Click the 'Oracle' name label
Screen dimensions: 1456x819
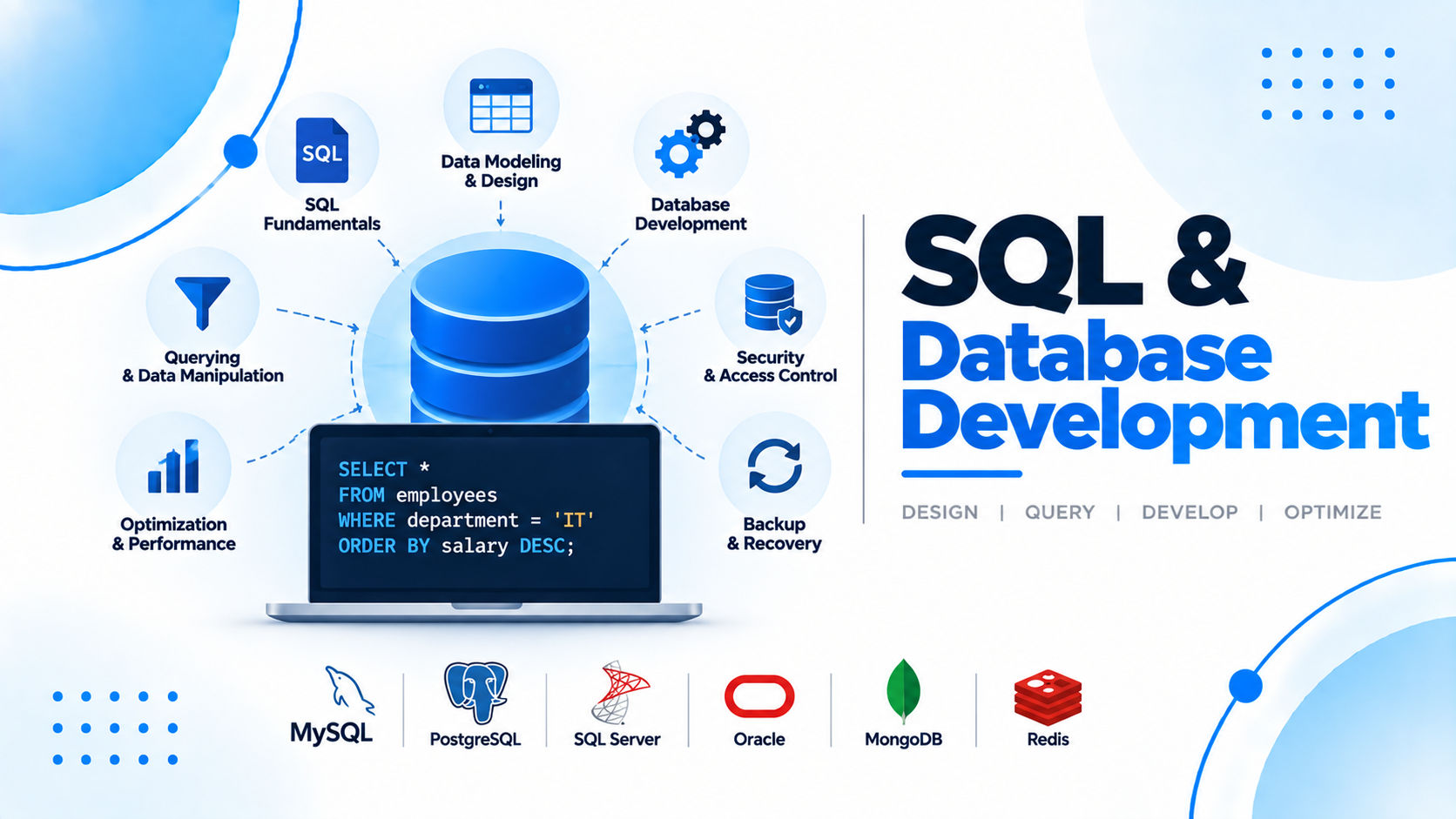pos(759,739)
